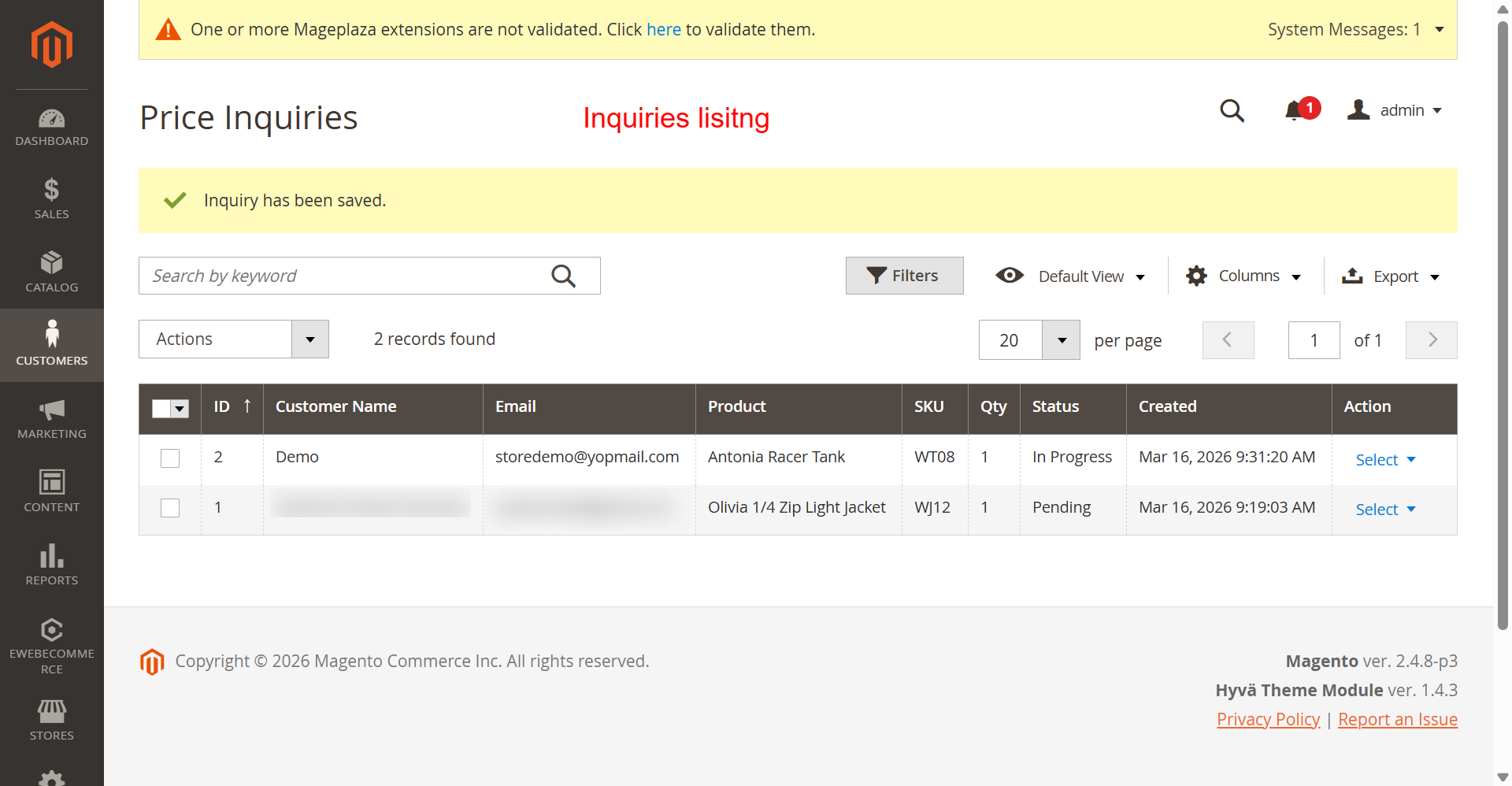
Task: Open the Stores sidebar menu
Action: click(52, 720)
